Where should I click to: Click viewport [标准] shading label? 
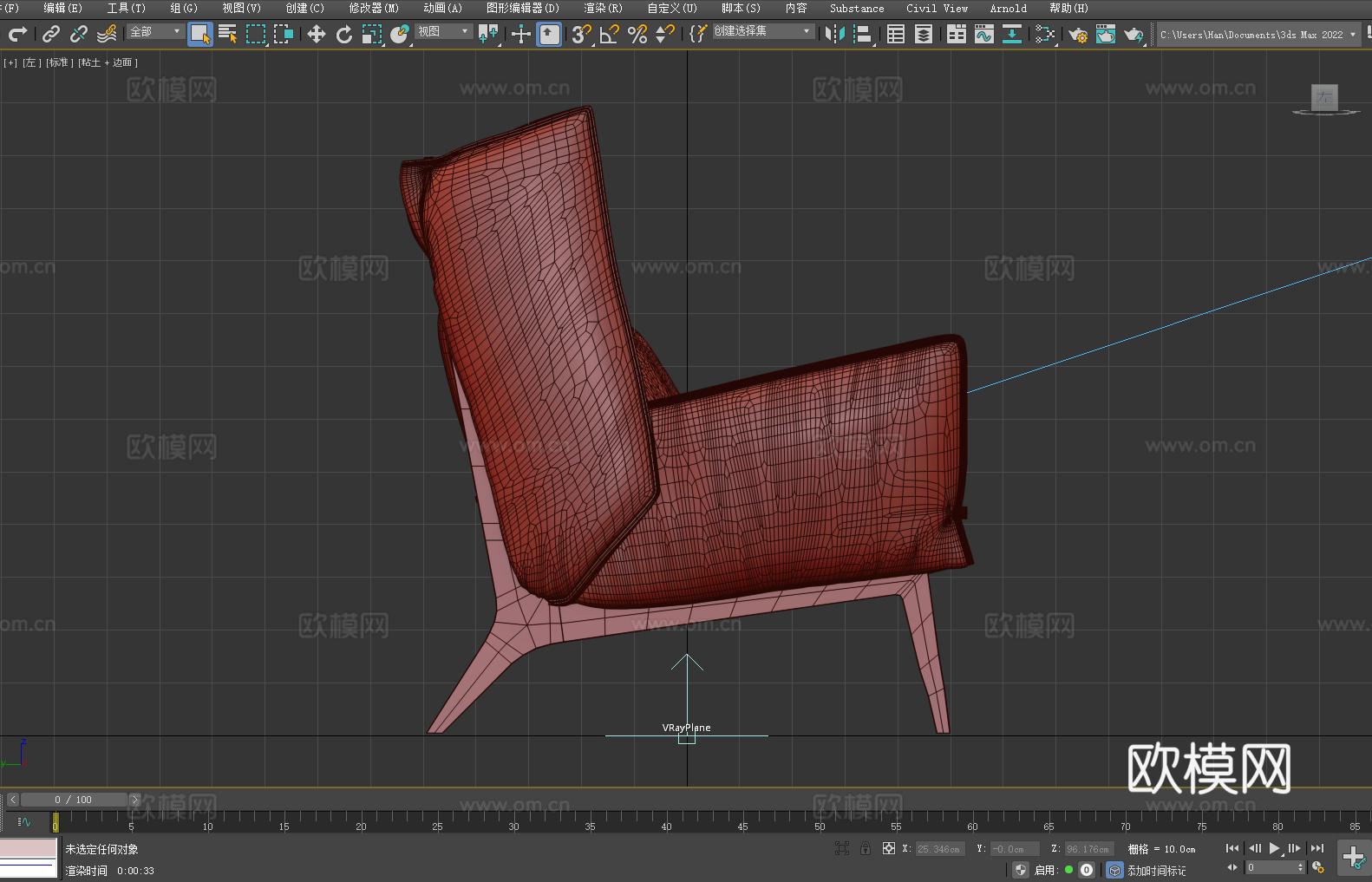[x=58, y=62]
